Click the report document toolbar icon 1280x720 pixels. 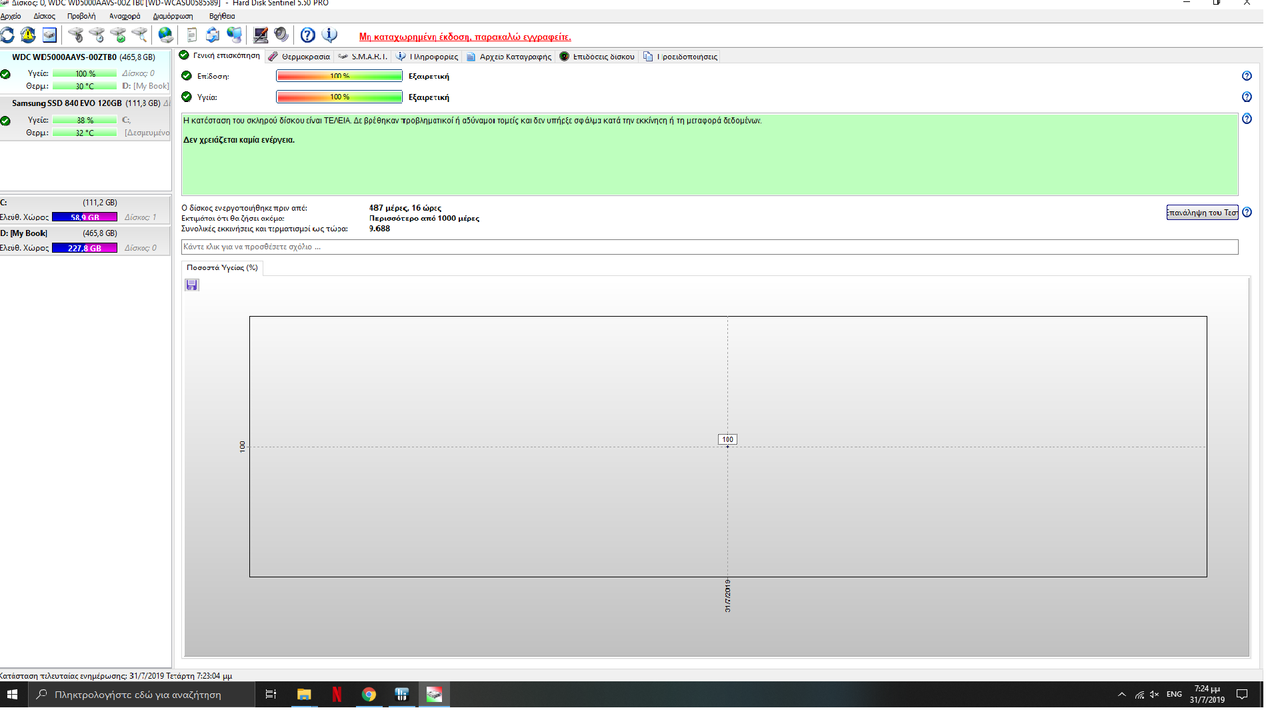[x=191, y=35]
